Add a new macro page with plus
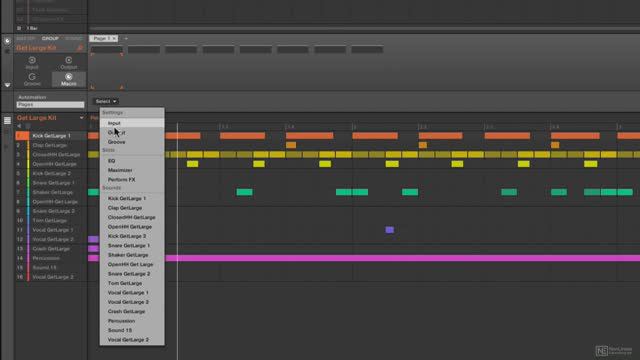Image resolution: width=640 pixels, height=360 pixels. pyautogui.click(x=126, y=38)
